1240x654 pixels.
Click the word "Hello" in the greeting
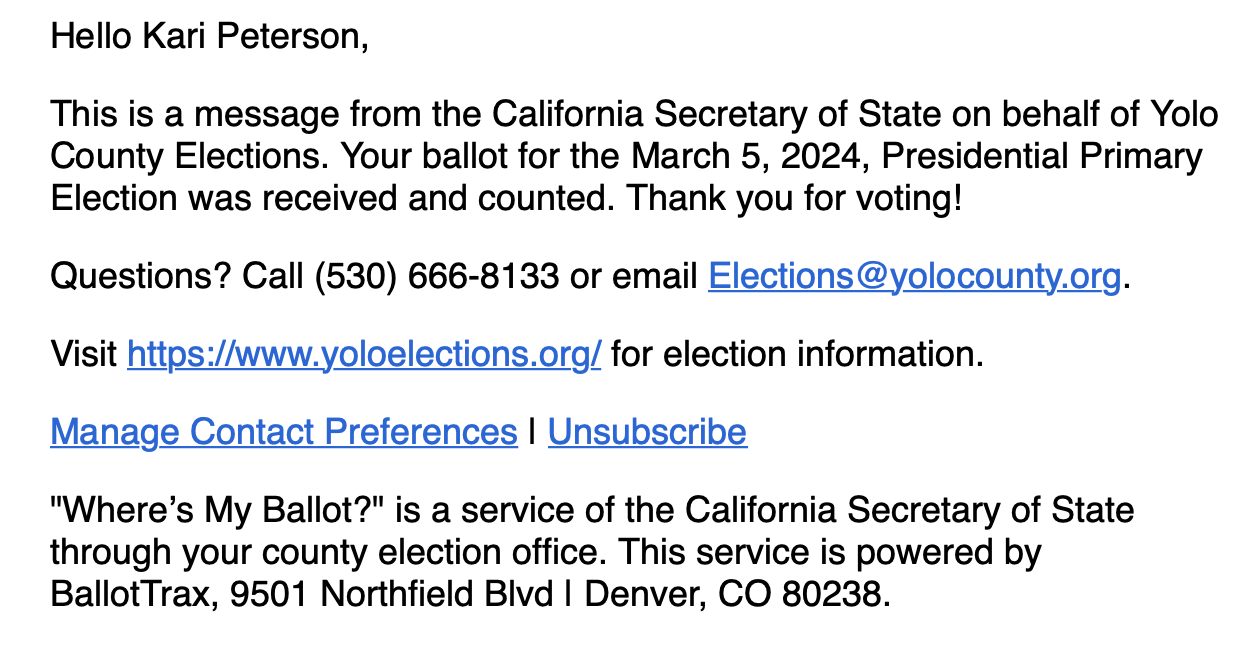(x=90, y=37)
